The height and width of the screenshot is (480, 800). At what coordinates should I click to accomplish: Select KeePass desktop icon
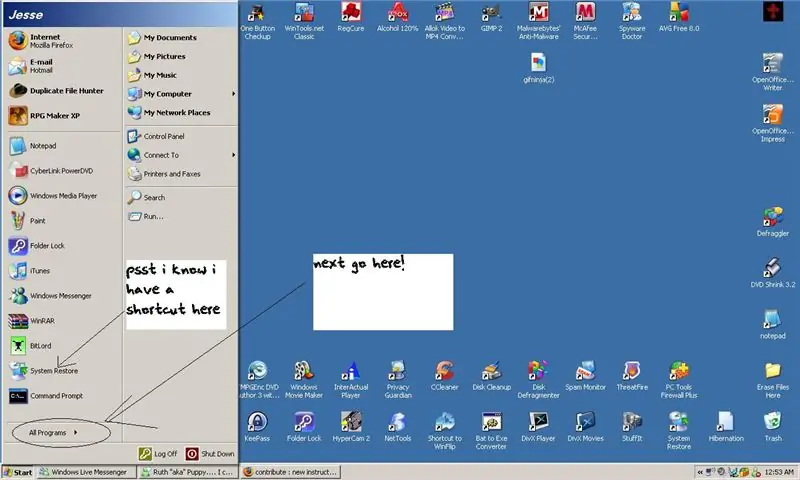coord(257,427)
